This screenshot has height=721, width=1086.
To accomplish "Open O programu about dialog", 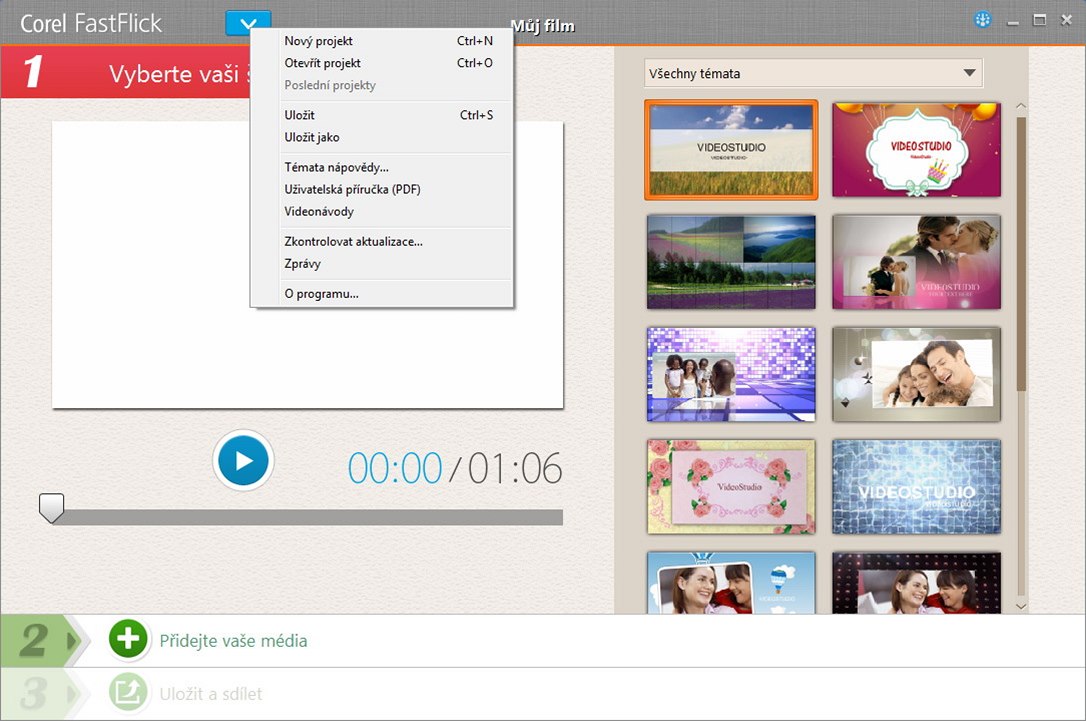I will coord(322,293).
